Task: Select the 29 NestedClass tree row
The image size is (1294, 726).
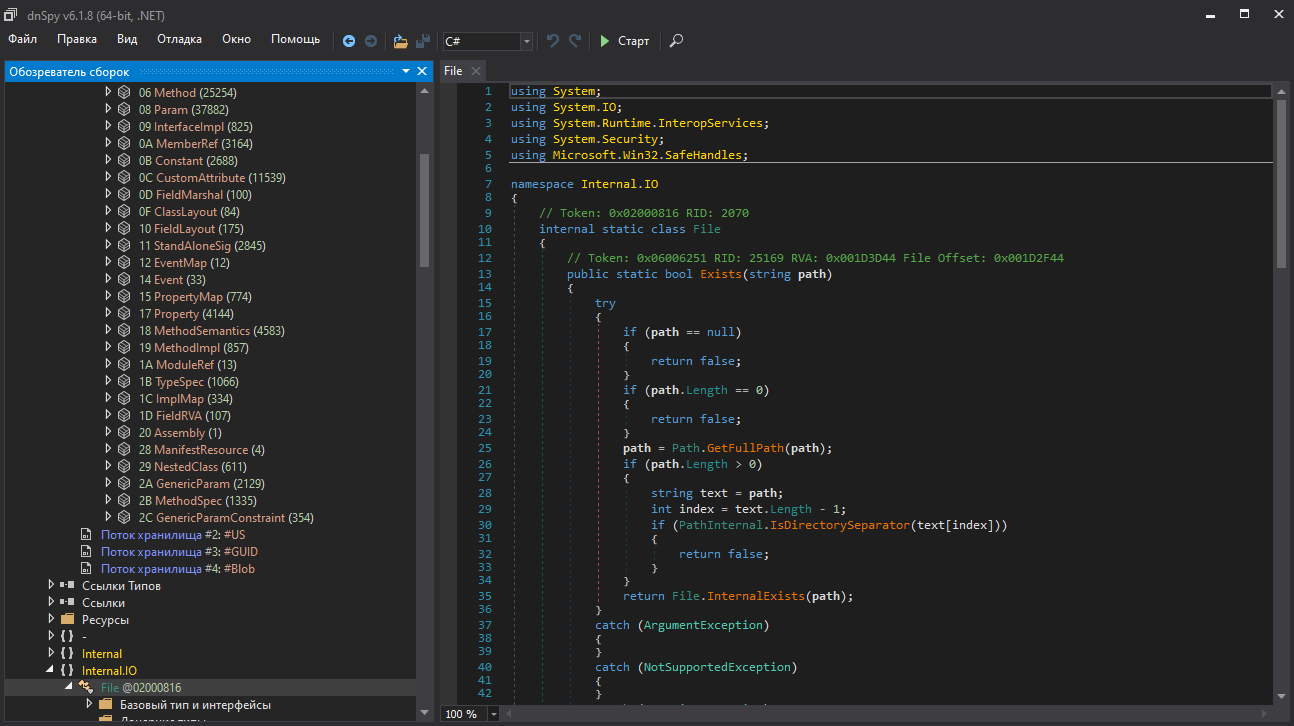Action: pyautogui.click(x=212, y=467)
